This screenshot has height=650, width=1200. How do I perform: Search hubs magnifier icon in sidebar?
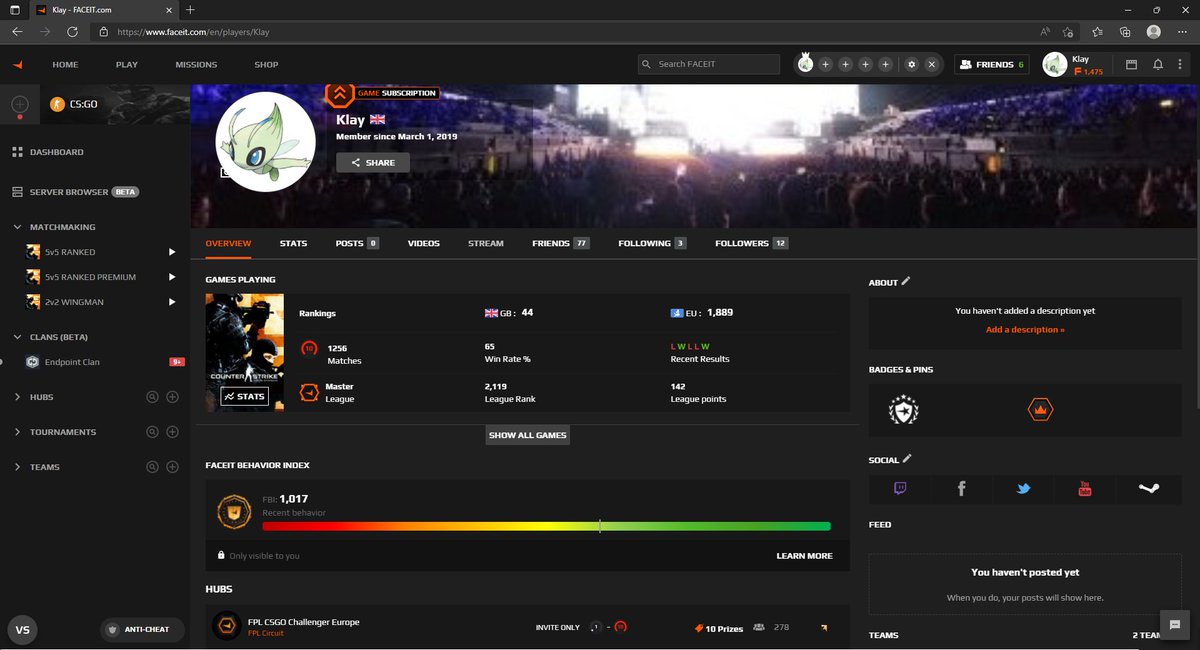point(152,397)
